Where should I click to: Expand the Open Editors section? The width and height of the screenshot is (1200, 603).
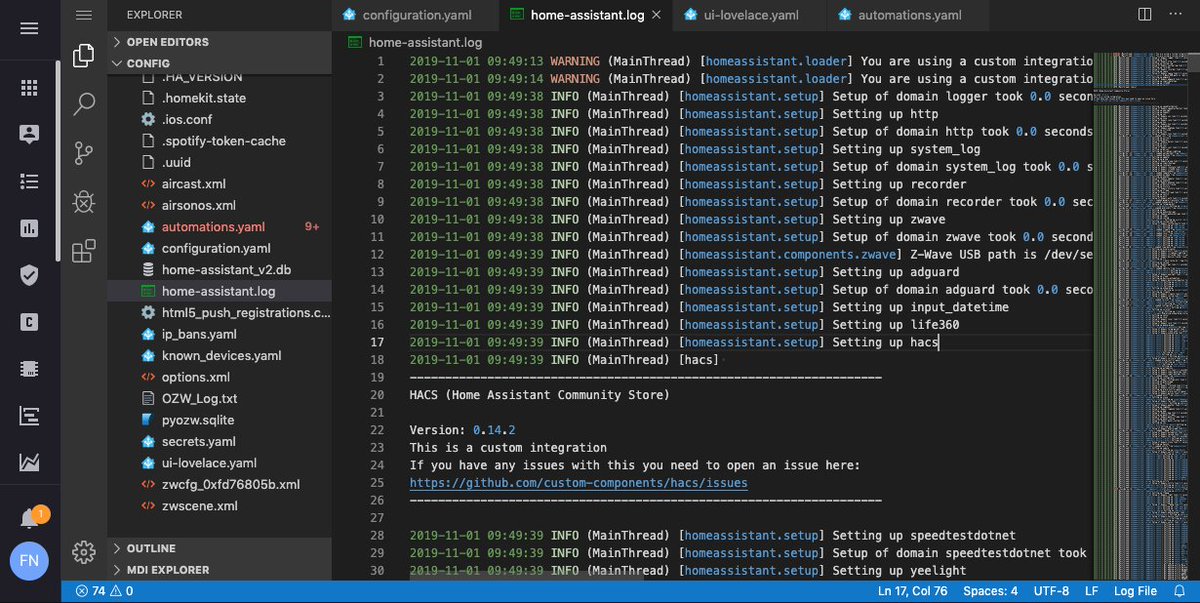pyautogui.click(x=220, y=42)
